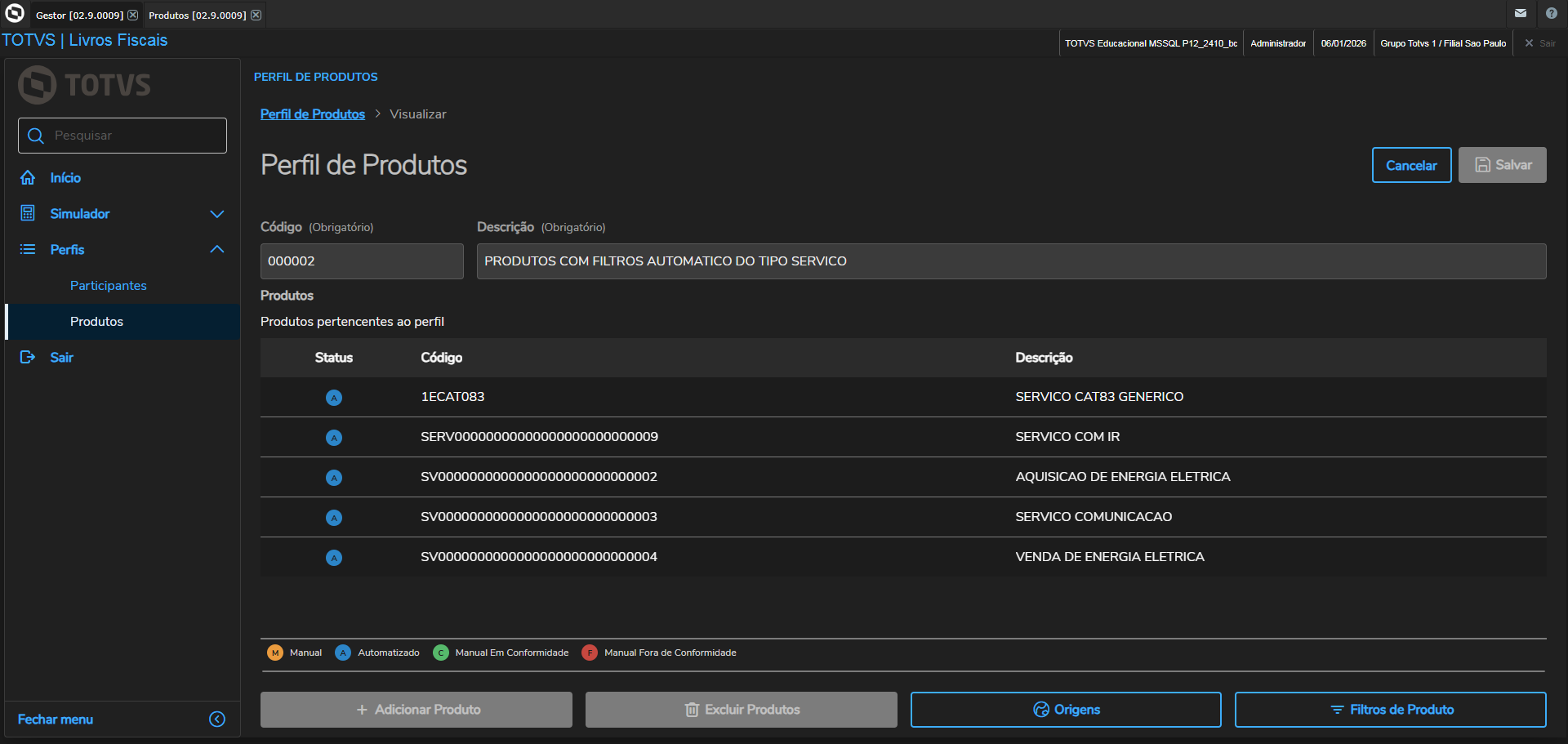1568x744 pixels.
Task: Click the TOTVS logo in the sidebar
Action: (85, 85)
